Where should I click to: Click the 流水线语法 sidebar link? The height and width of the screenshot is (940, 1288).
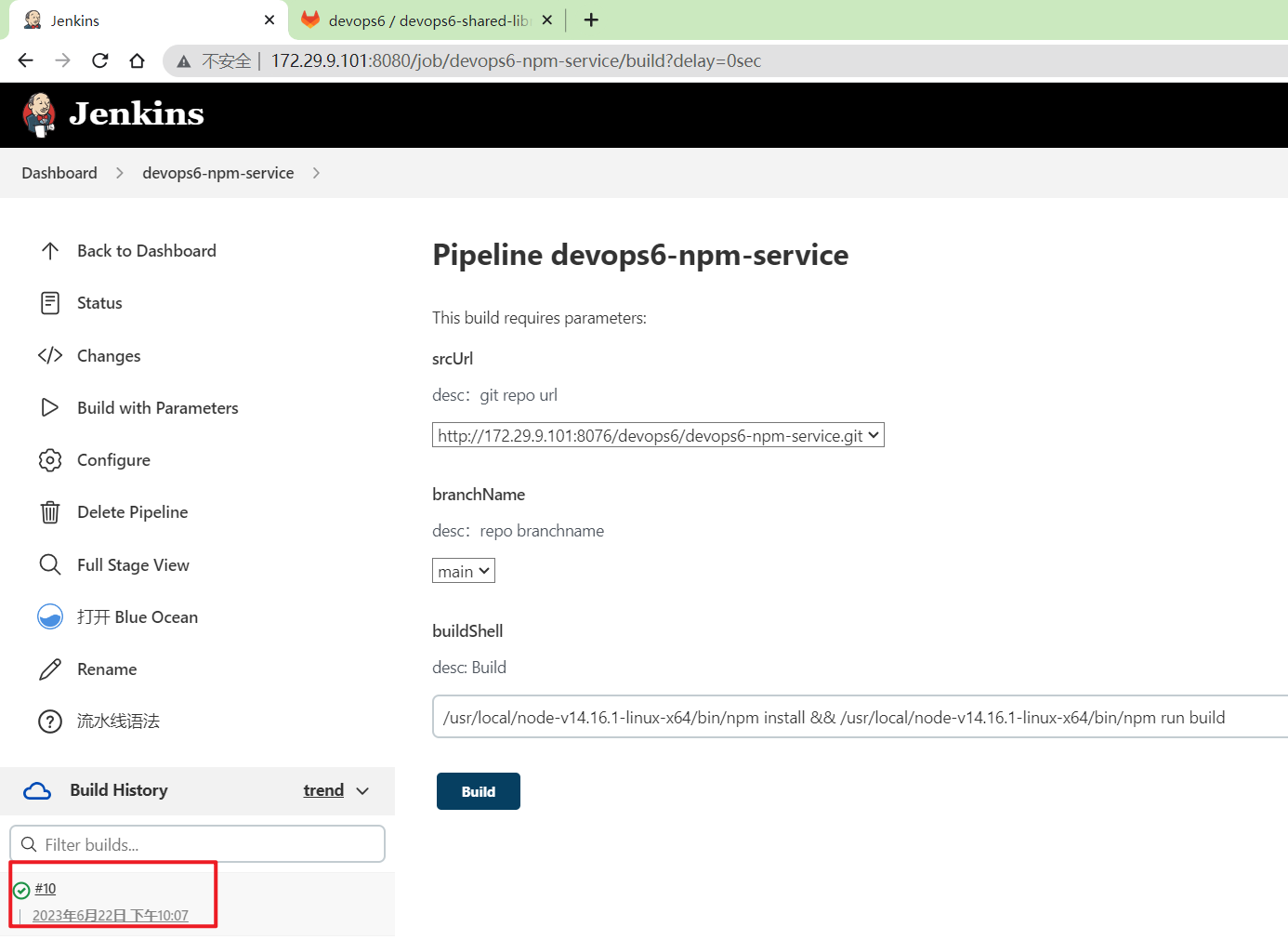(x=118, y=722)
